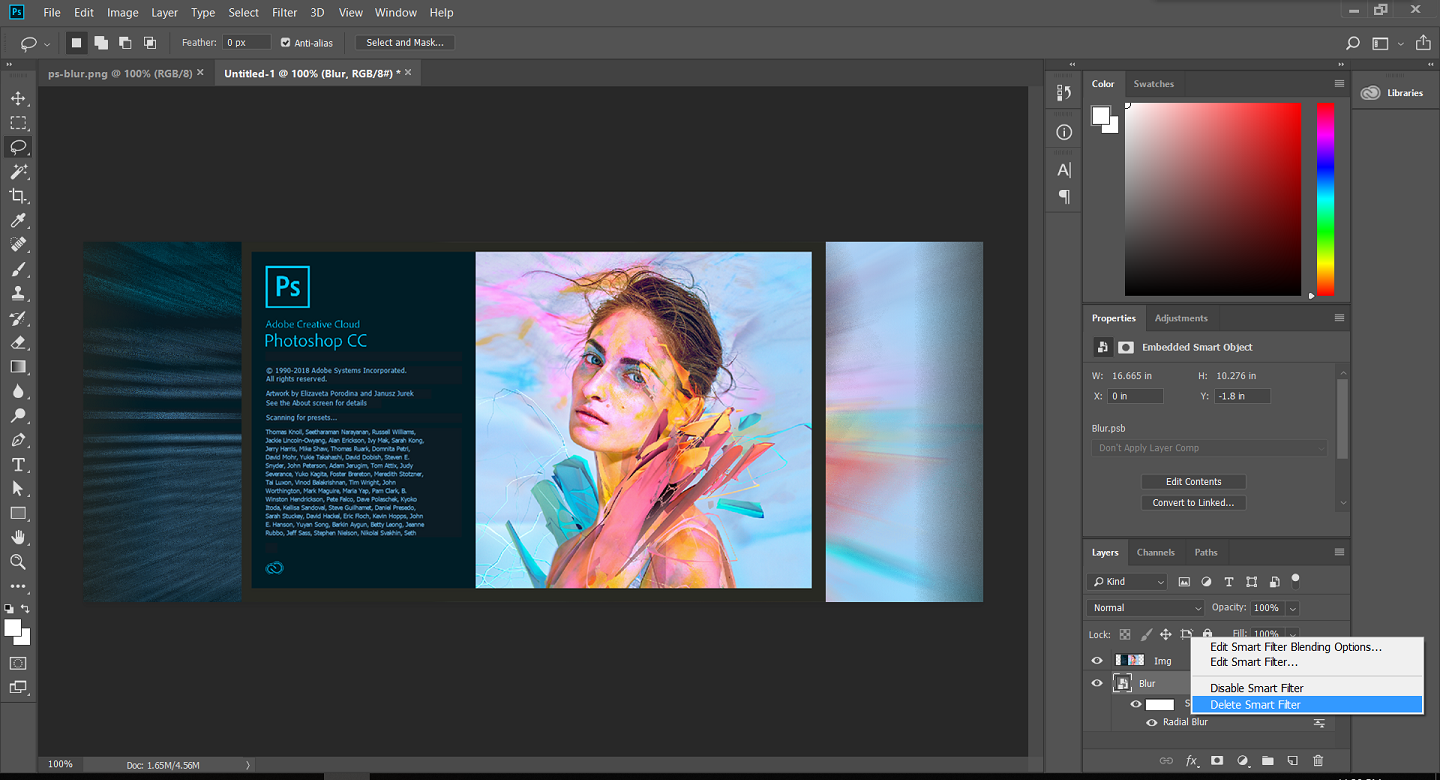Select the Horizontal Type tool
Image resolution: width=1440 pixels, height=780 pixels.
point(18,465)
